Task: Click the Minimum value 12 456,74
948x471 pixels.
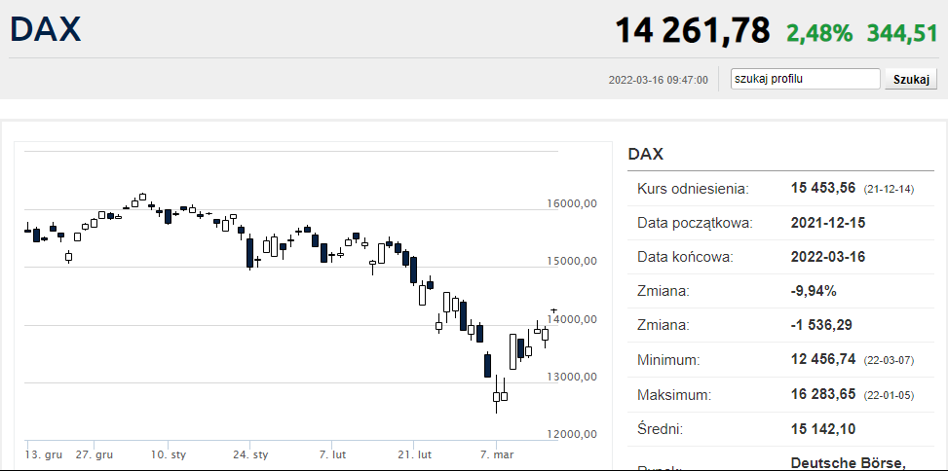Action: click(x=823, y=359)
